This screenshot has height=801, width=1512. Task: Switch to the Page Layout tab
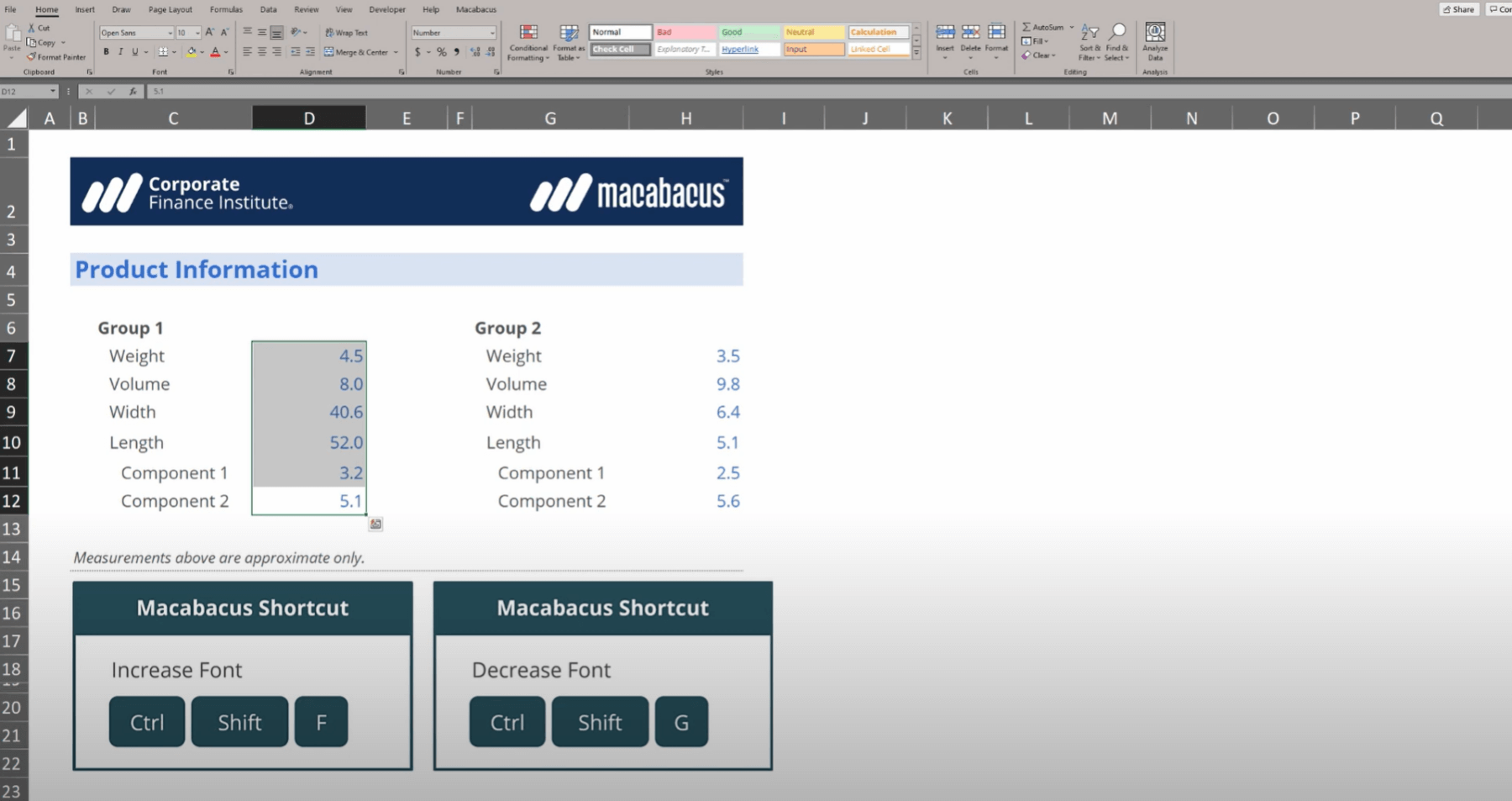[171, 9]
